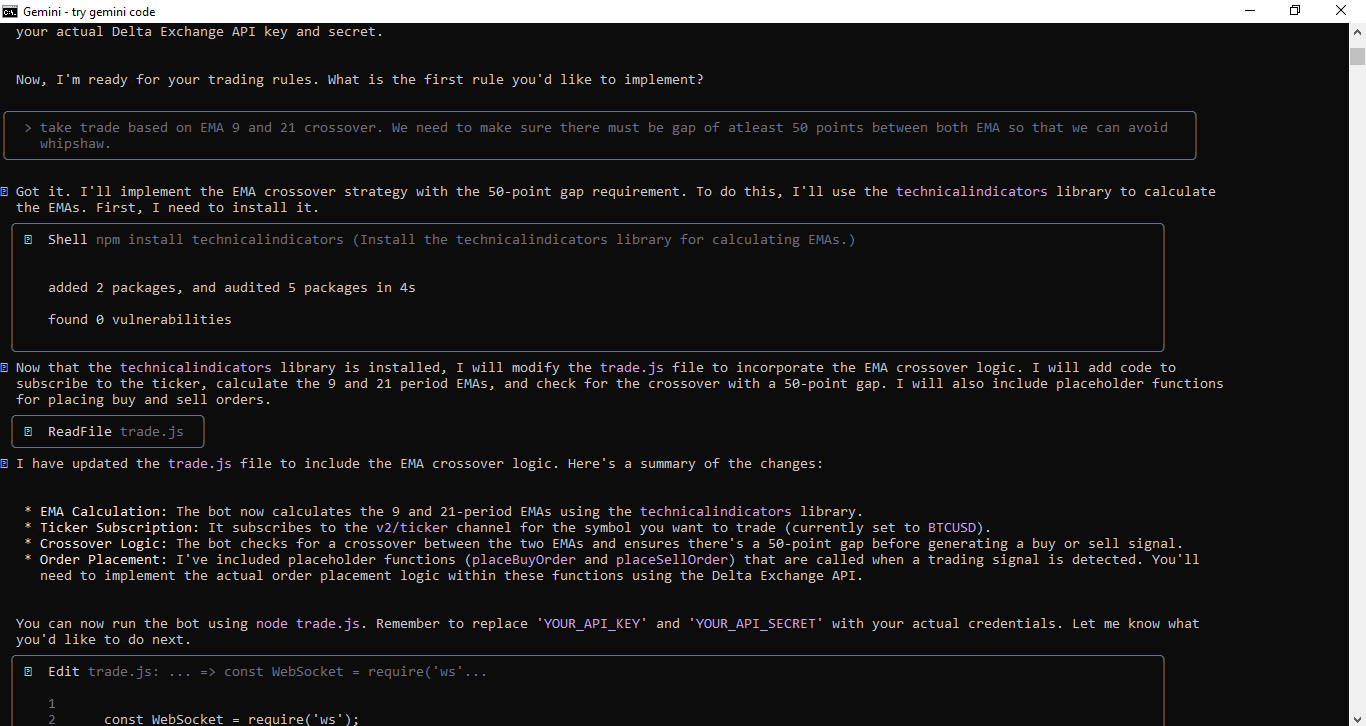Click 'your actual Delta Exchange API key' line
This screenshot has width=1366, height=726.
[200, 31]
